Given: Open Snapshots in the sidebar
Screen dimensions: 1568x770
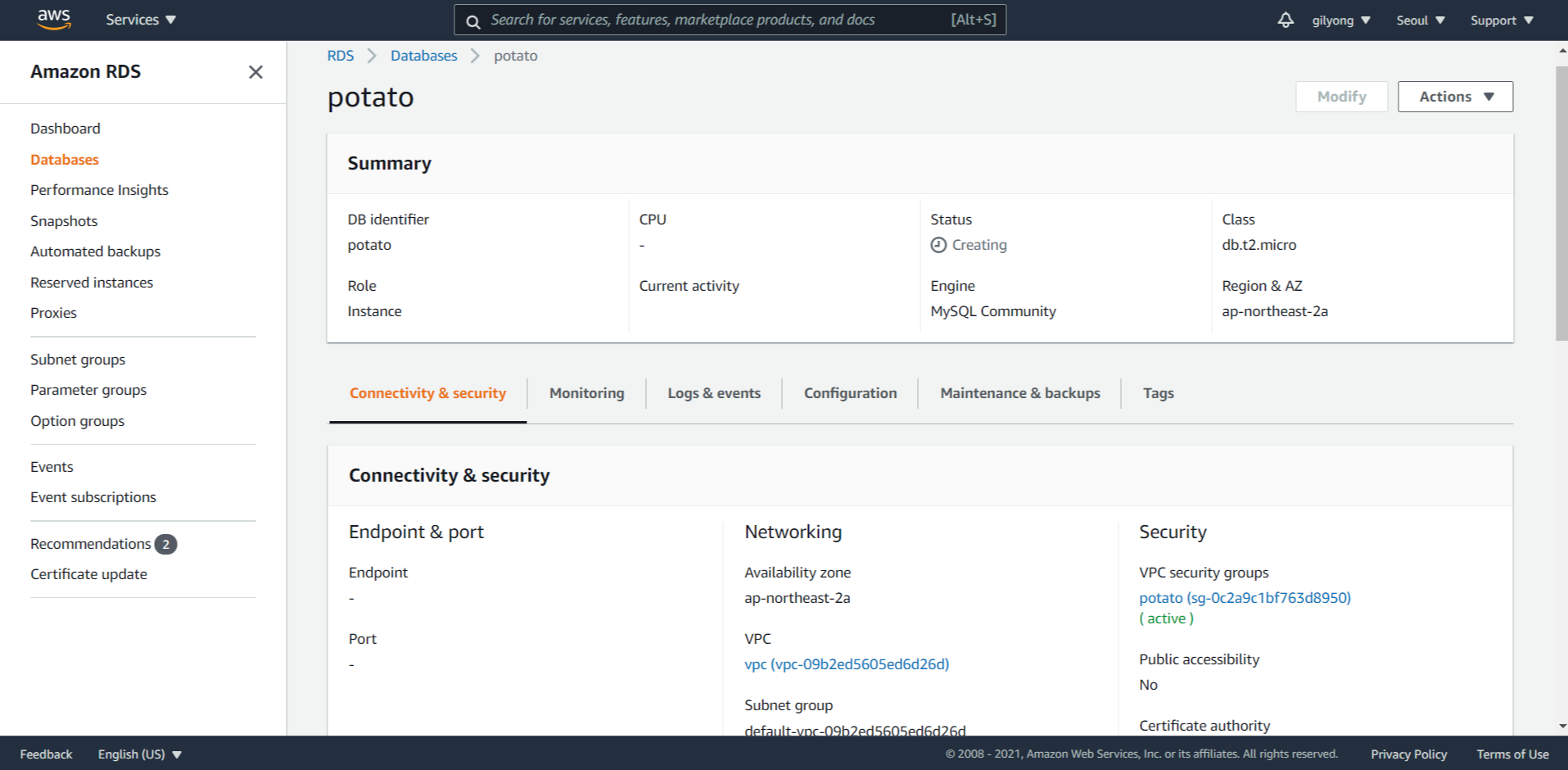Looking at the screenshot, I should (x=64, y=221).
